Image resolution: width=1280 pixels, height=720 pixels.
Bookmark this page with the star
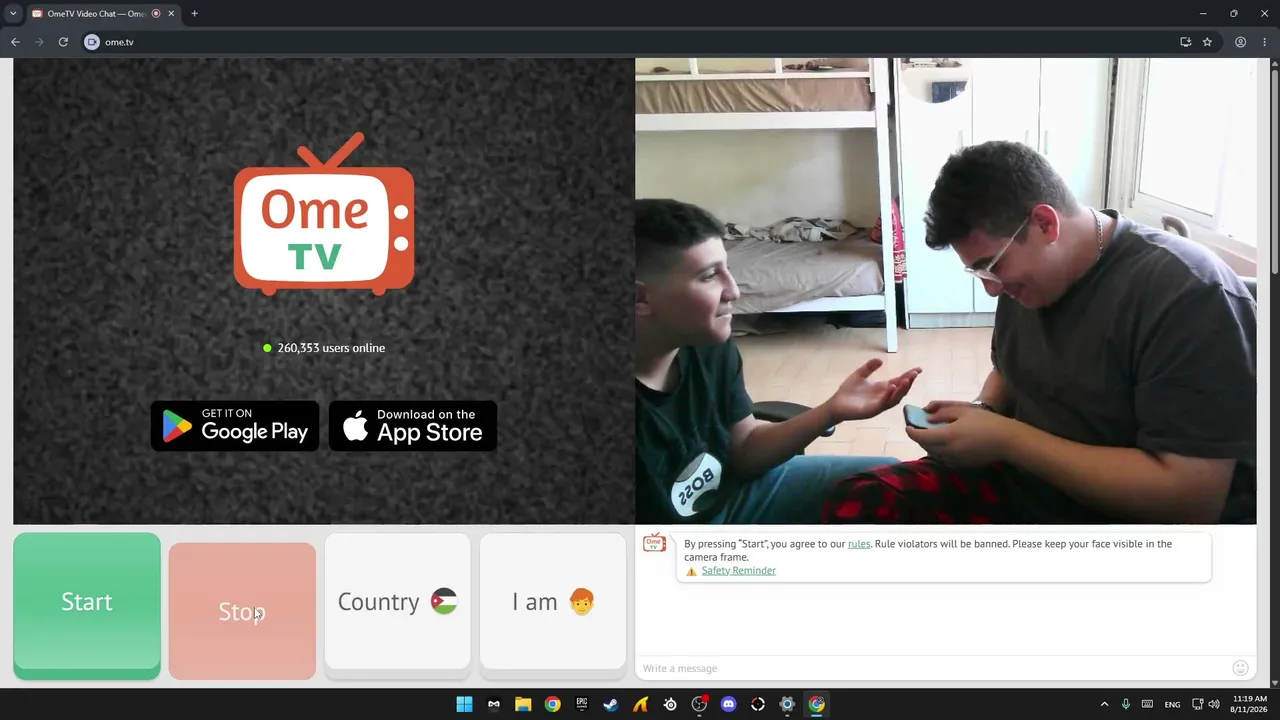pos(1208,42)
